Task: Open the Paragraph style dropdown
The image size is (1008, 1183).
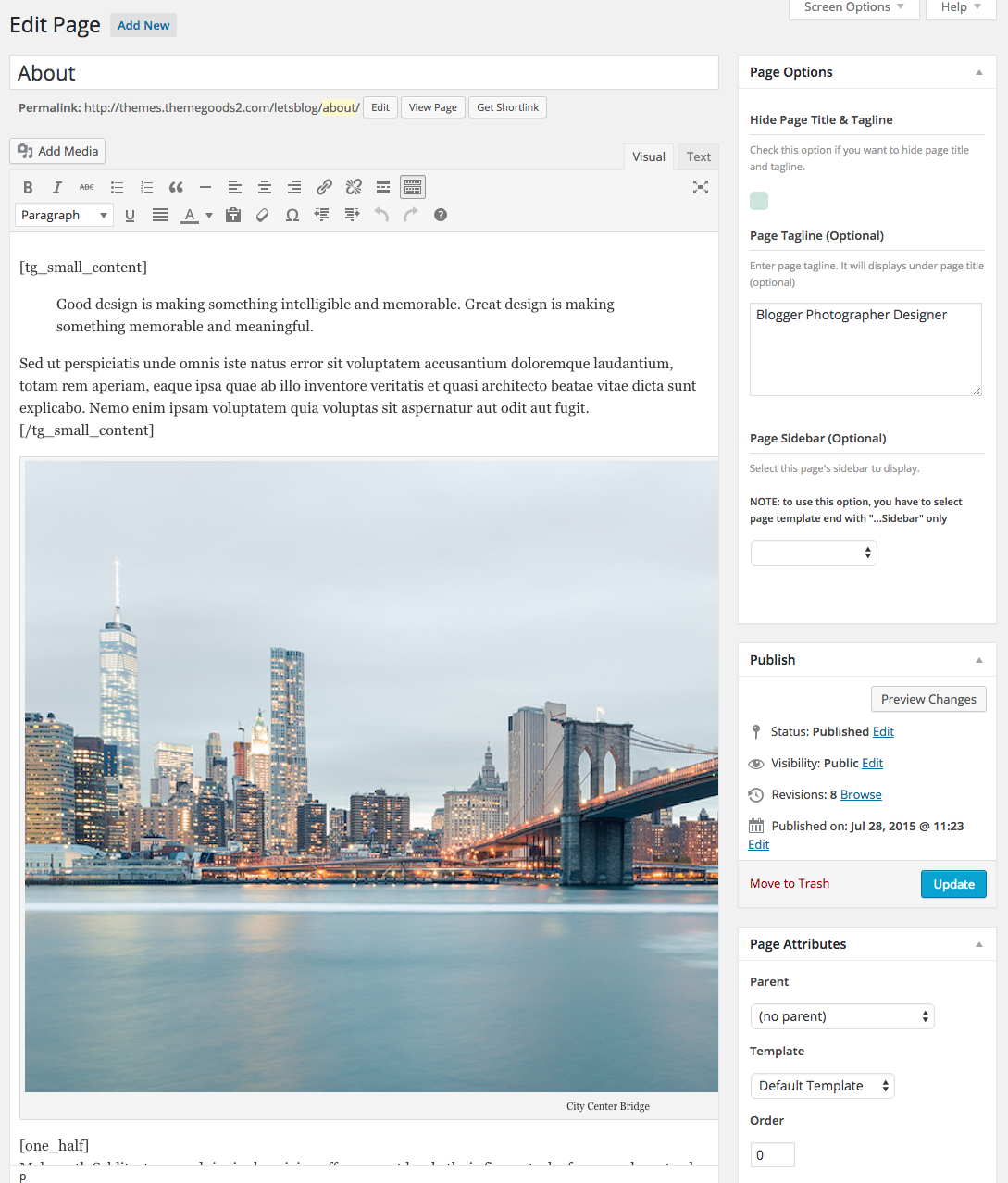Action: click(x=63, y=215)
